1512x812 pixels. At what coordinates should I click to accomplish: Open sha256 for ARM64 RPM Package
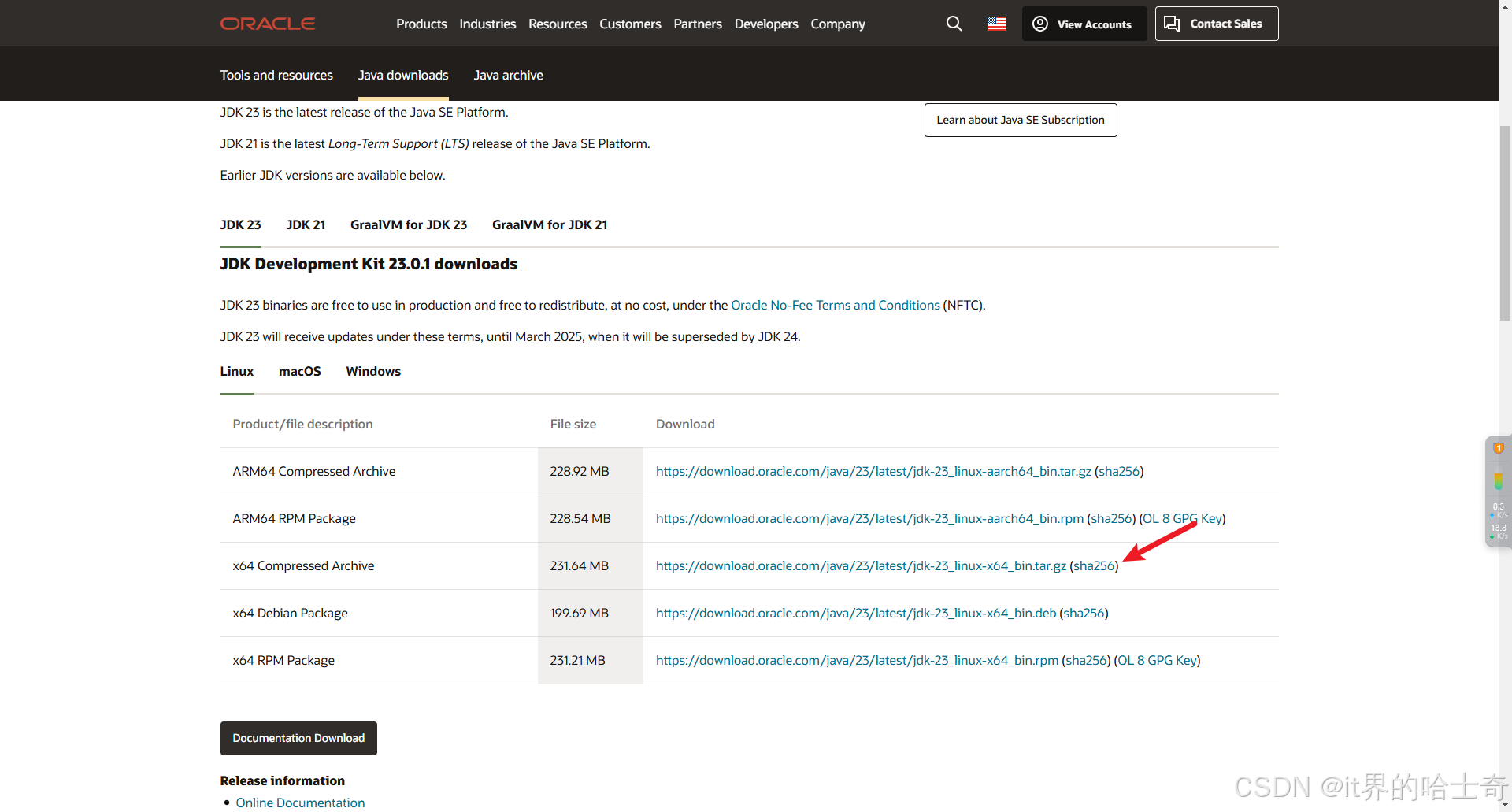point(1111,518)
